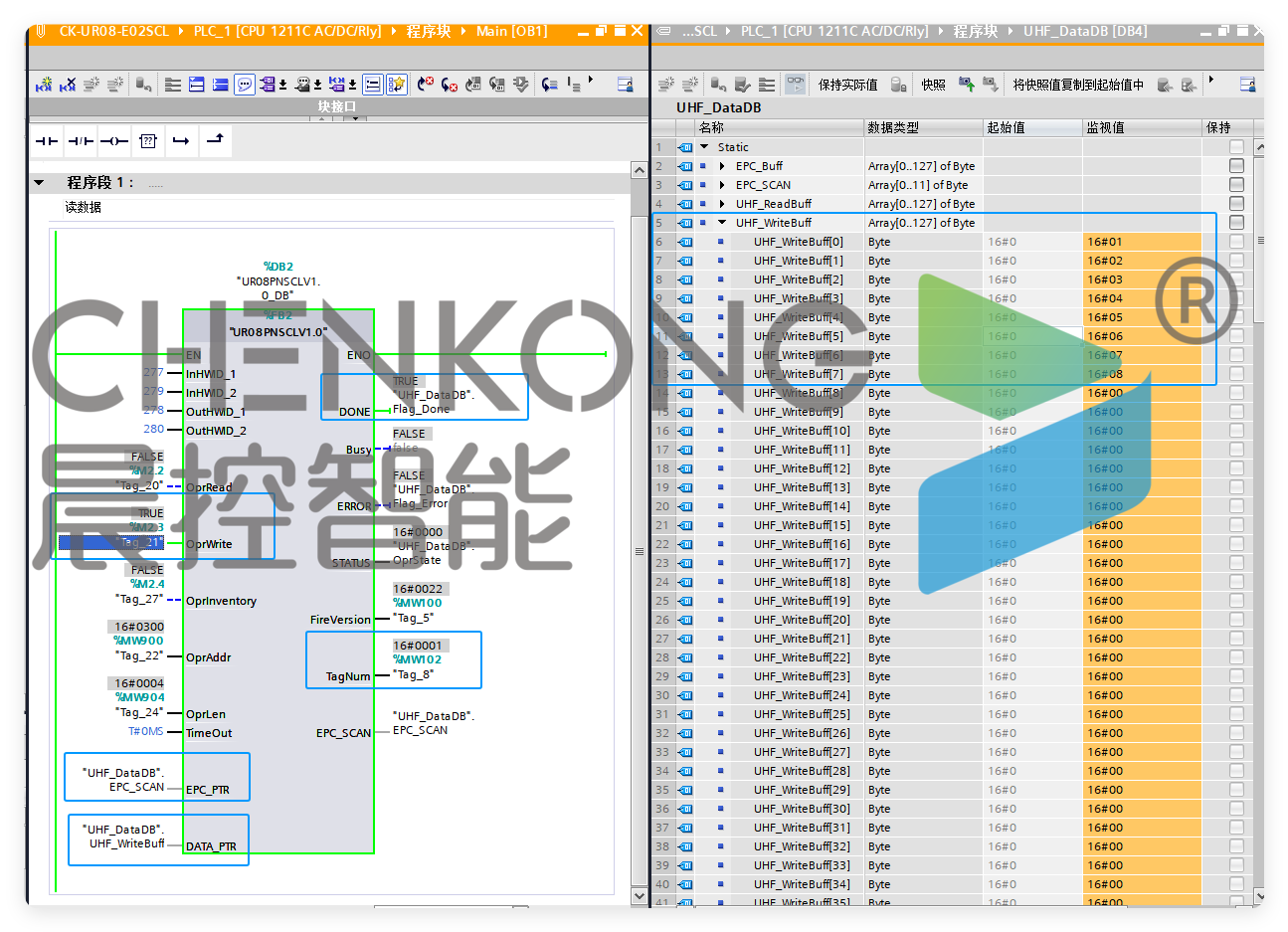Expand the EPC_Buff array

722,166
